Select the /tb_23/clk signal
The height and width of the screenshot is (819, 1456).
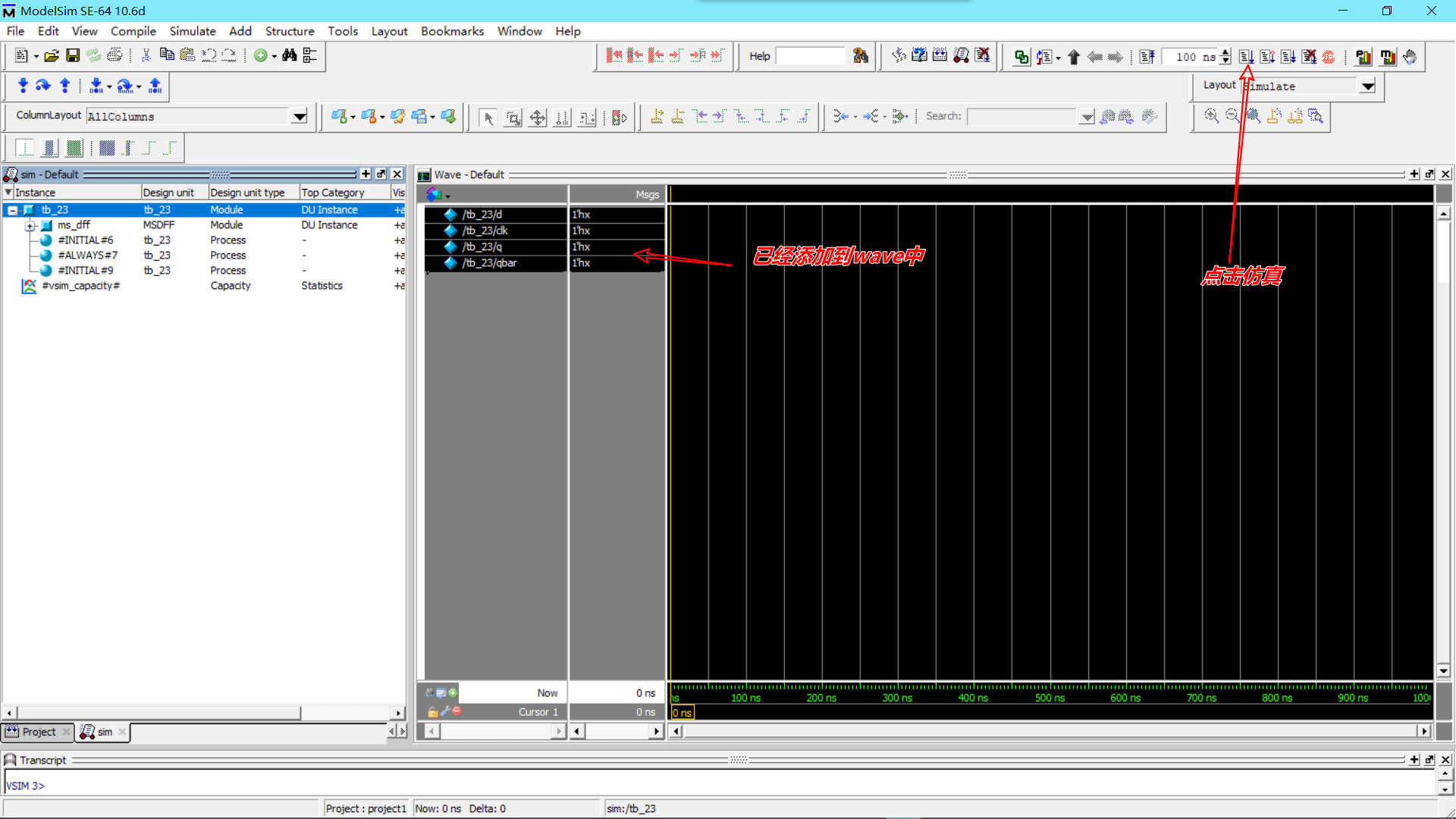pyautogui.click(x=485, y=231)
